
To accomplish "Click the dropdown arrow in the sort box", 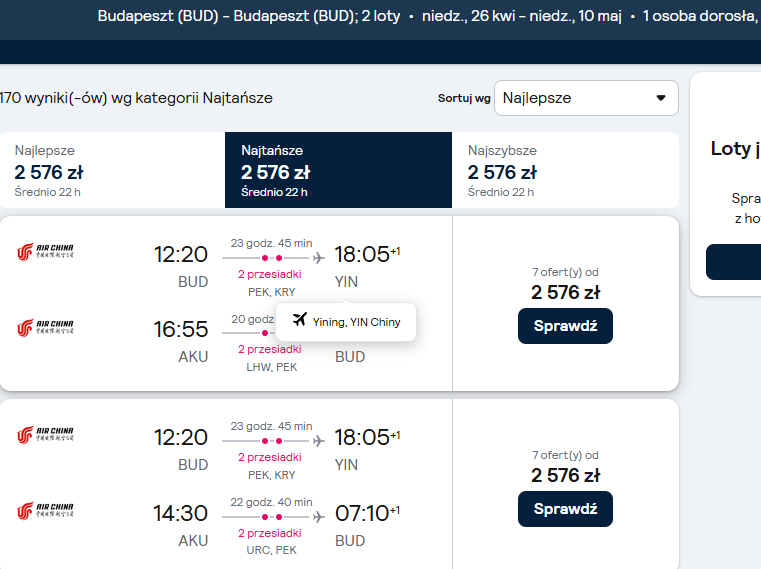I will point(661,98).
